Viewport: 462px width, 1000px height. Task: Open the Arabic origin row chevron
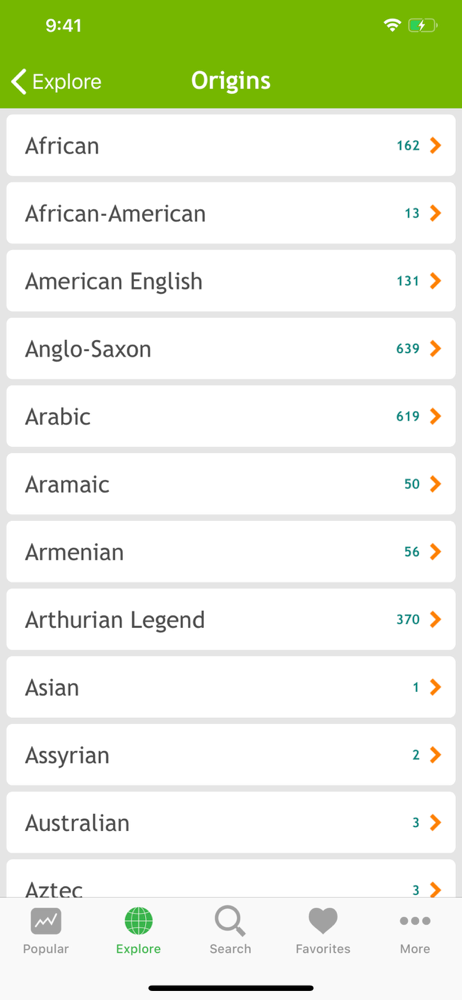pyautogui.click(x=436, y=416)
